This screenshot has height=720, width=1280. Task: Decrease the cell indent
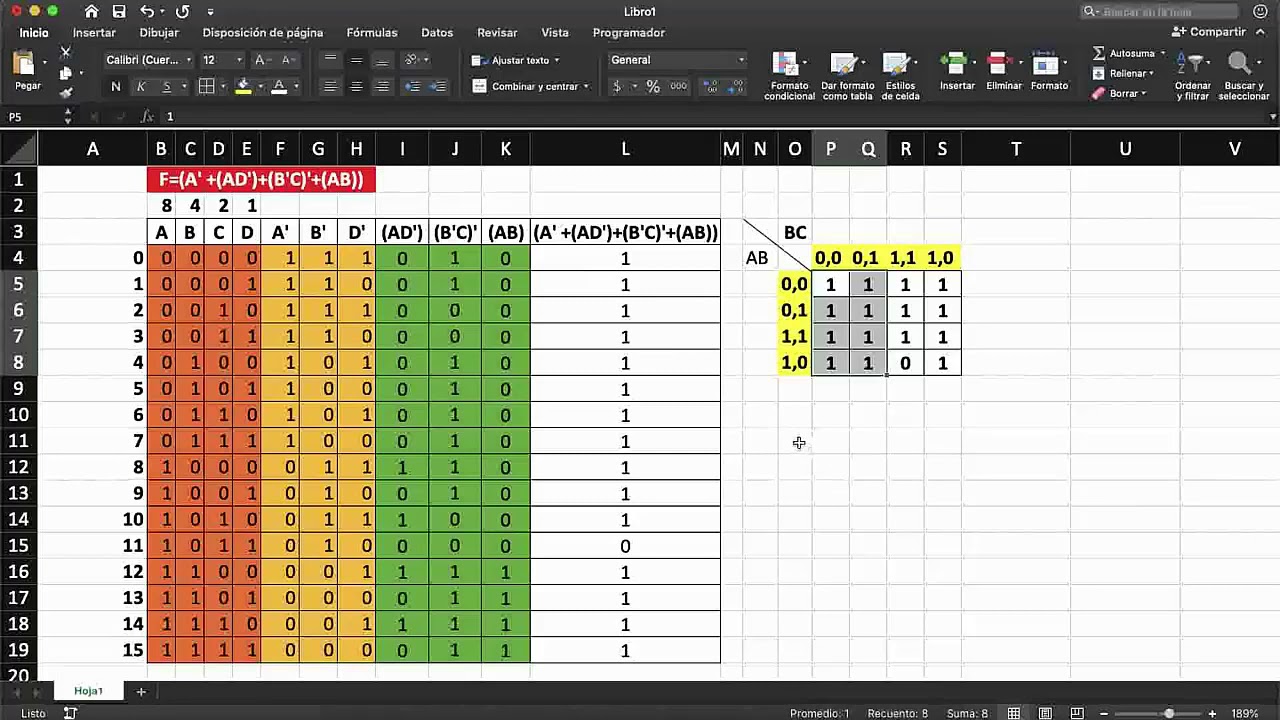pyautogui.click(x=412, y=87)
